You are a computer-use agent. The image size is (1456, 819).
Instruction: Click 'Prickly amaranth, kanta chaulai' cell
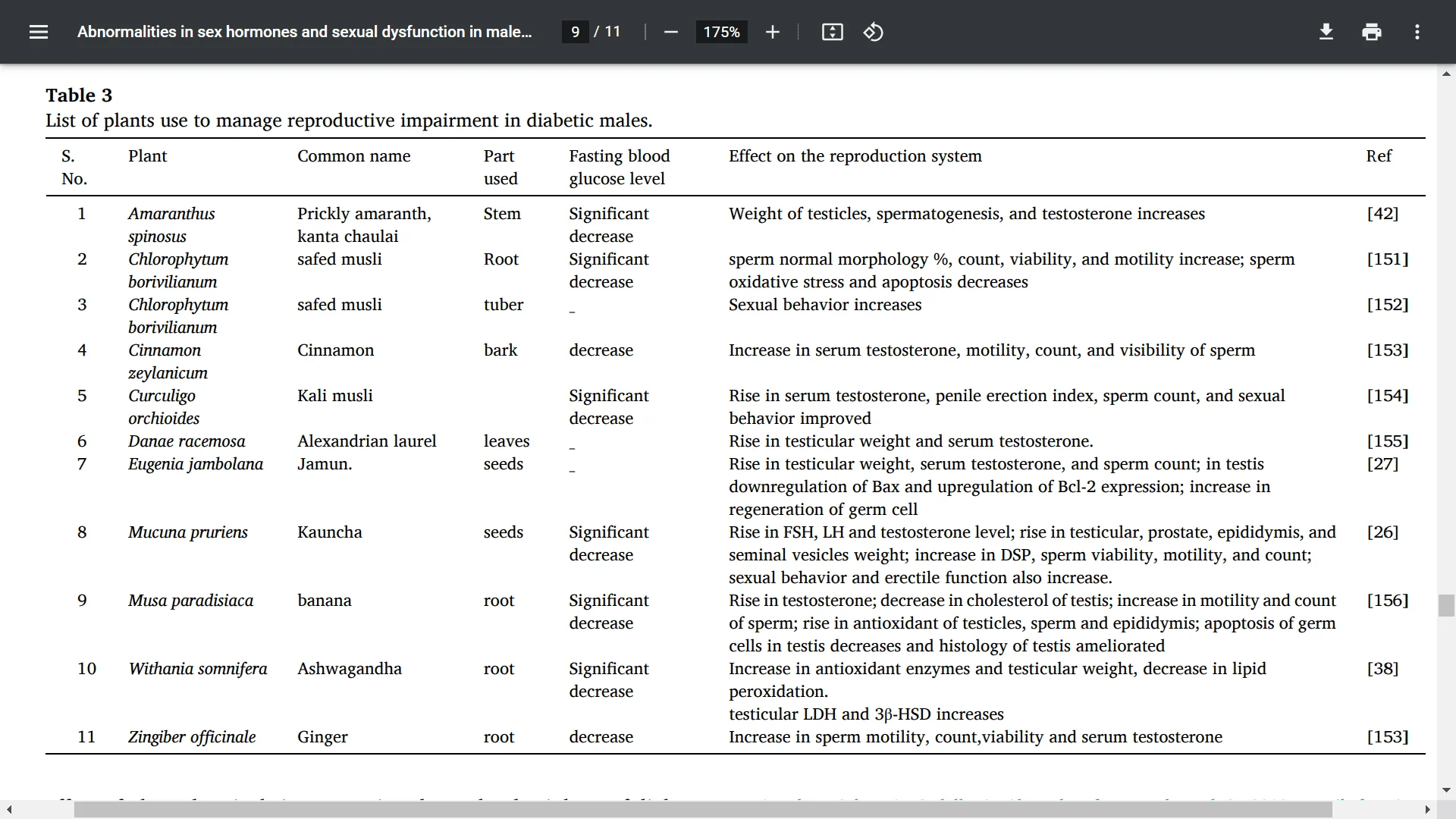tap(364, 224)
